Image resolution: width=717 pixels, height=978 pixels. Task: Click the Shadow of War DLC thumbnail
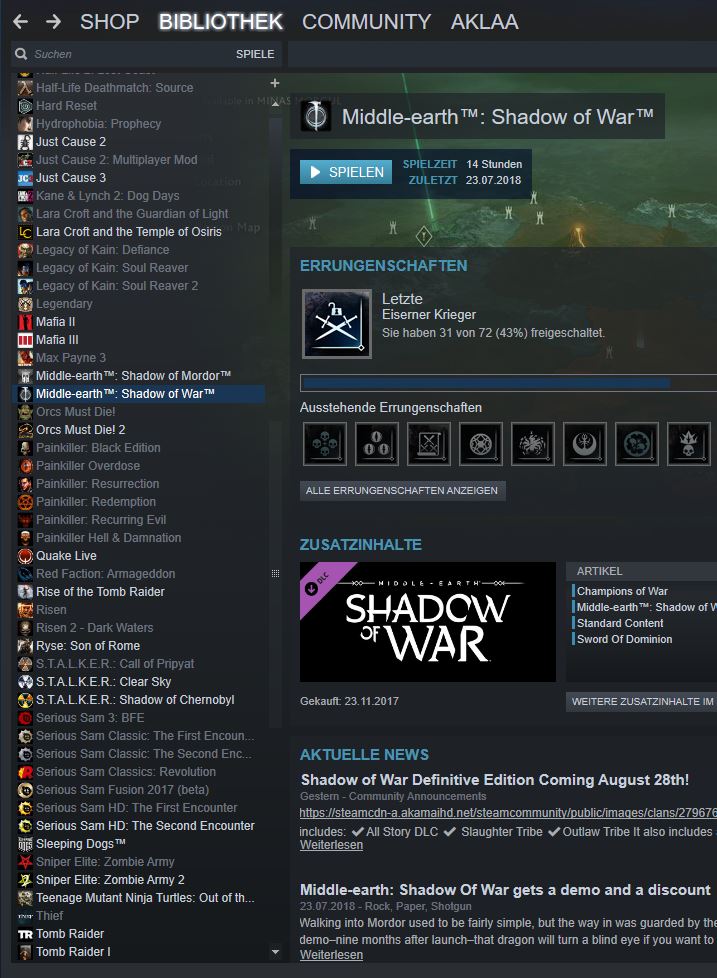pyautogui.click(x=428, y=622)
